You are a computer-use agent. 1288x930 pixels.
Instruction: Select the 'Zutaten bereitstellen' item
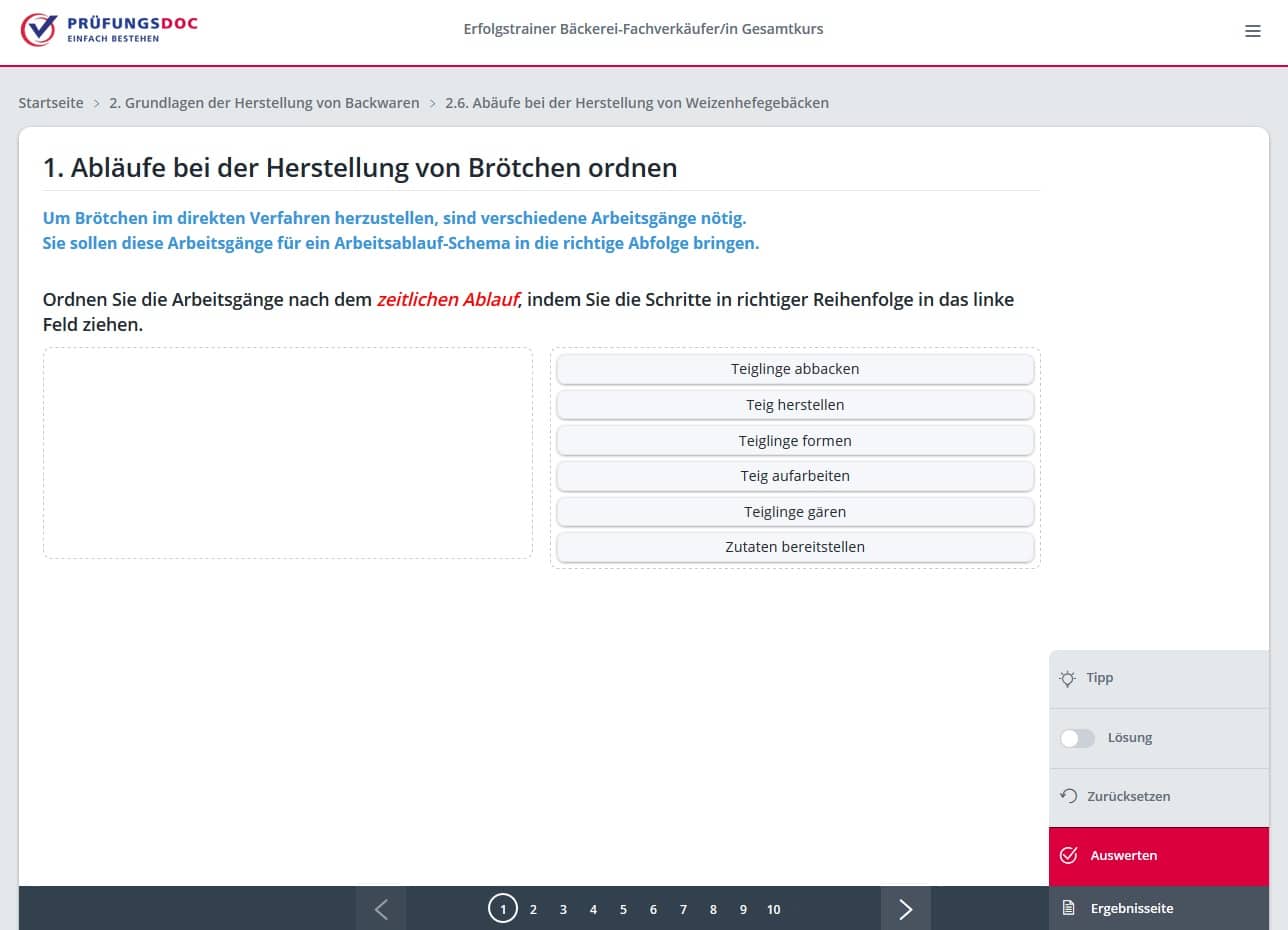point(794,547)
